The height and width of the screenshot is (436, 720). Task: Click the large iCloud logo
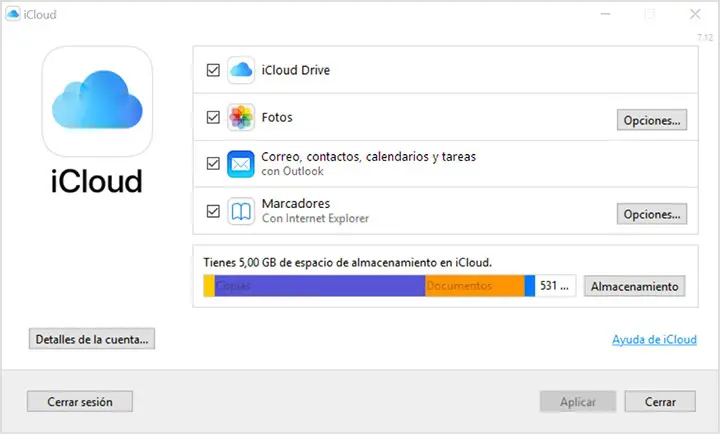pos(97,100)
